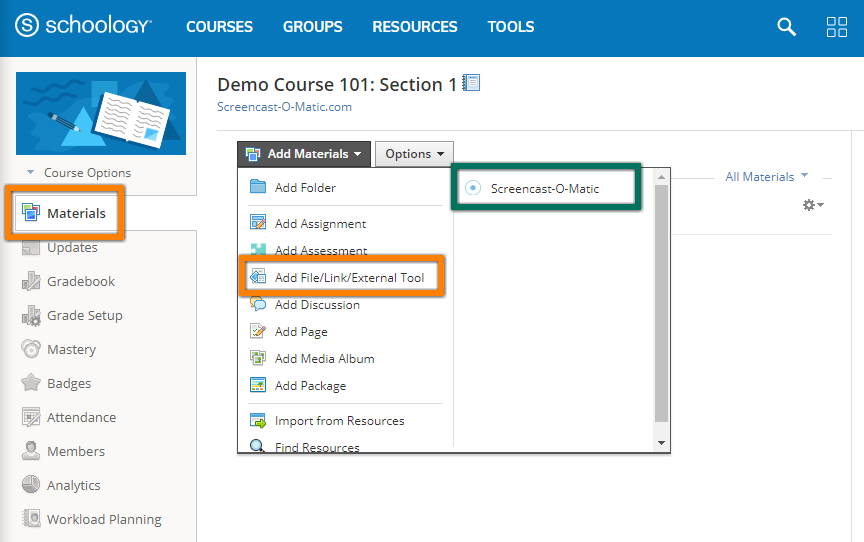Screen dimensions: 864x542
Task: Open the All Materials filter dropdown
Action: pyautogui.click(x=766, y=176)
